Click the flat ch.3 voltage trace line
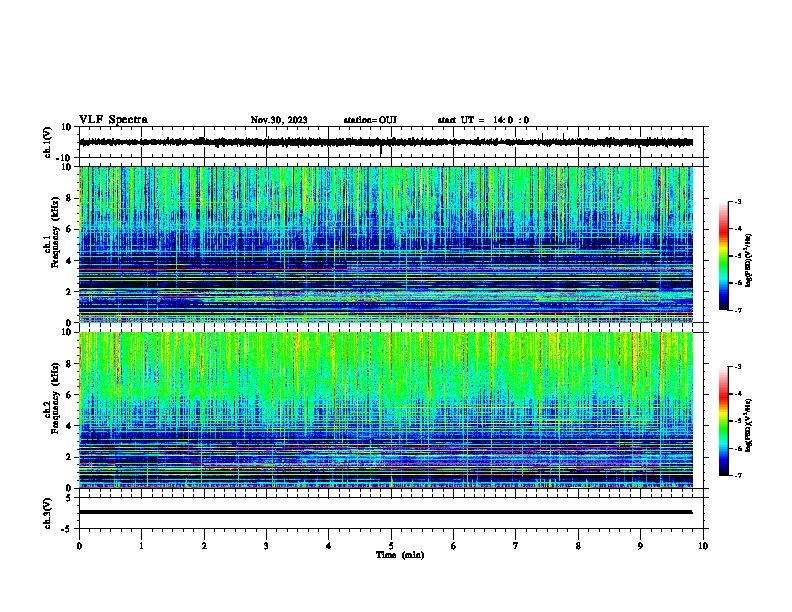This screenshot has height=612, width=792. [x=385, y=512]
